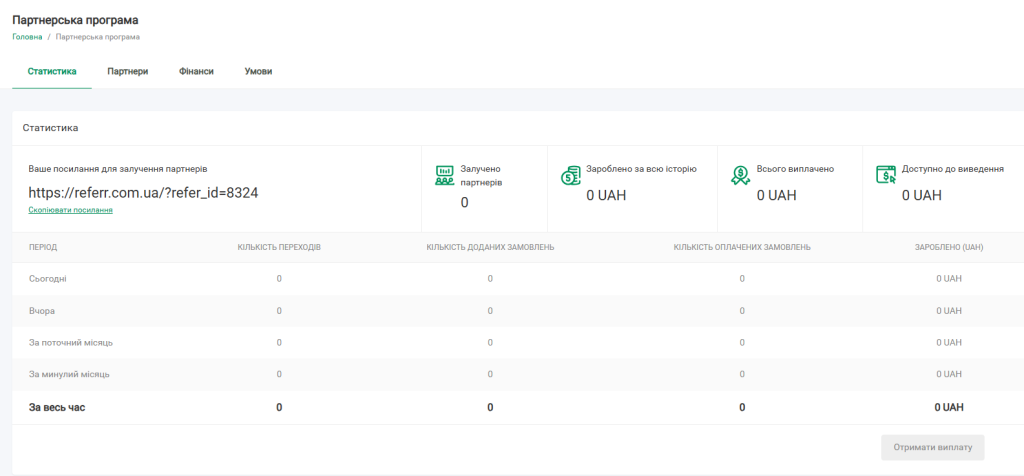Viewport: 1024px width, 476px height.
Task: Go to the Умови tab
Action: pos(258,71)
